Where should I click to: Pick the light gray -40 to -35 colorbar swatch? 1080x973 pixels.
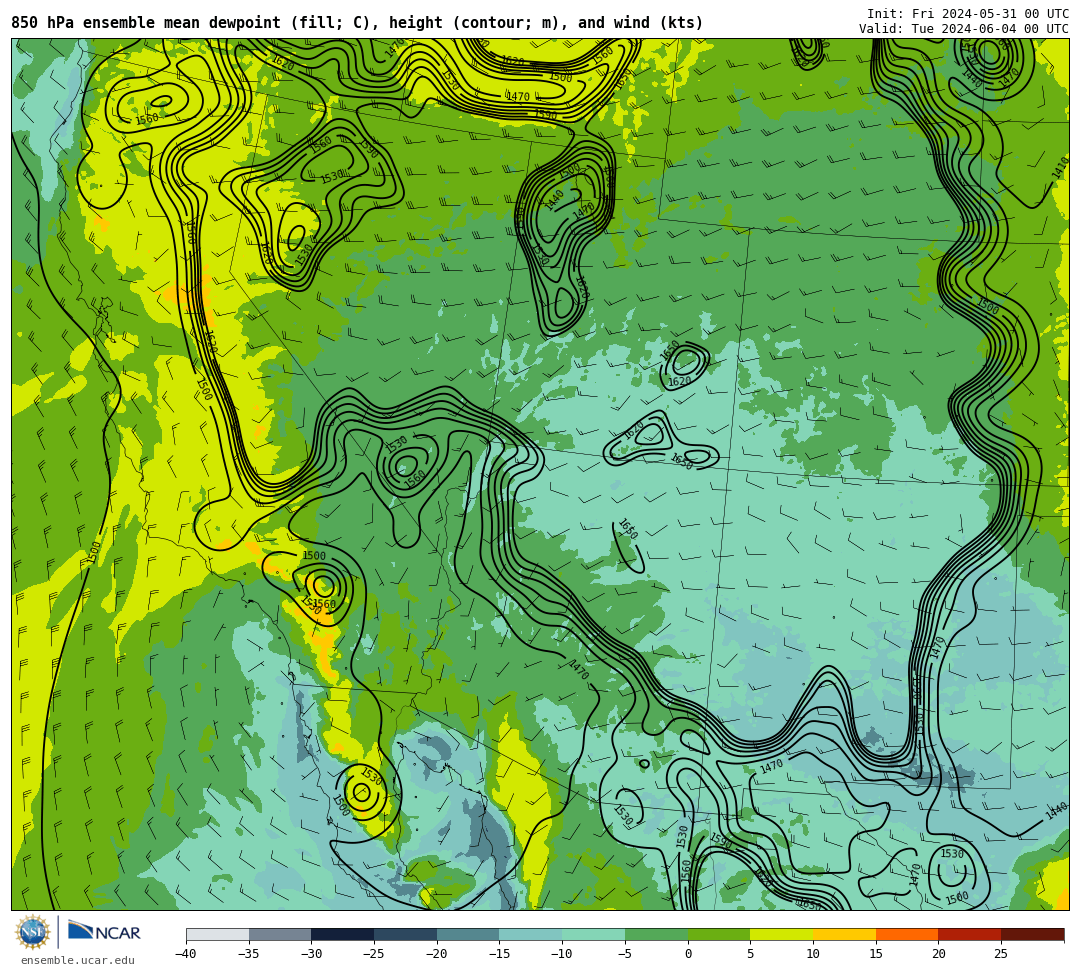pos(217,934)
